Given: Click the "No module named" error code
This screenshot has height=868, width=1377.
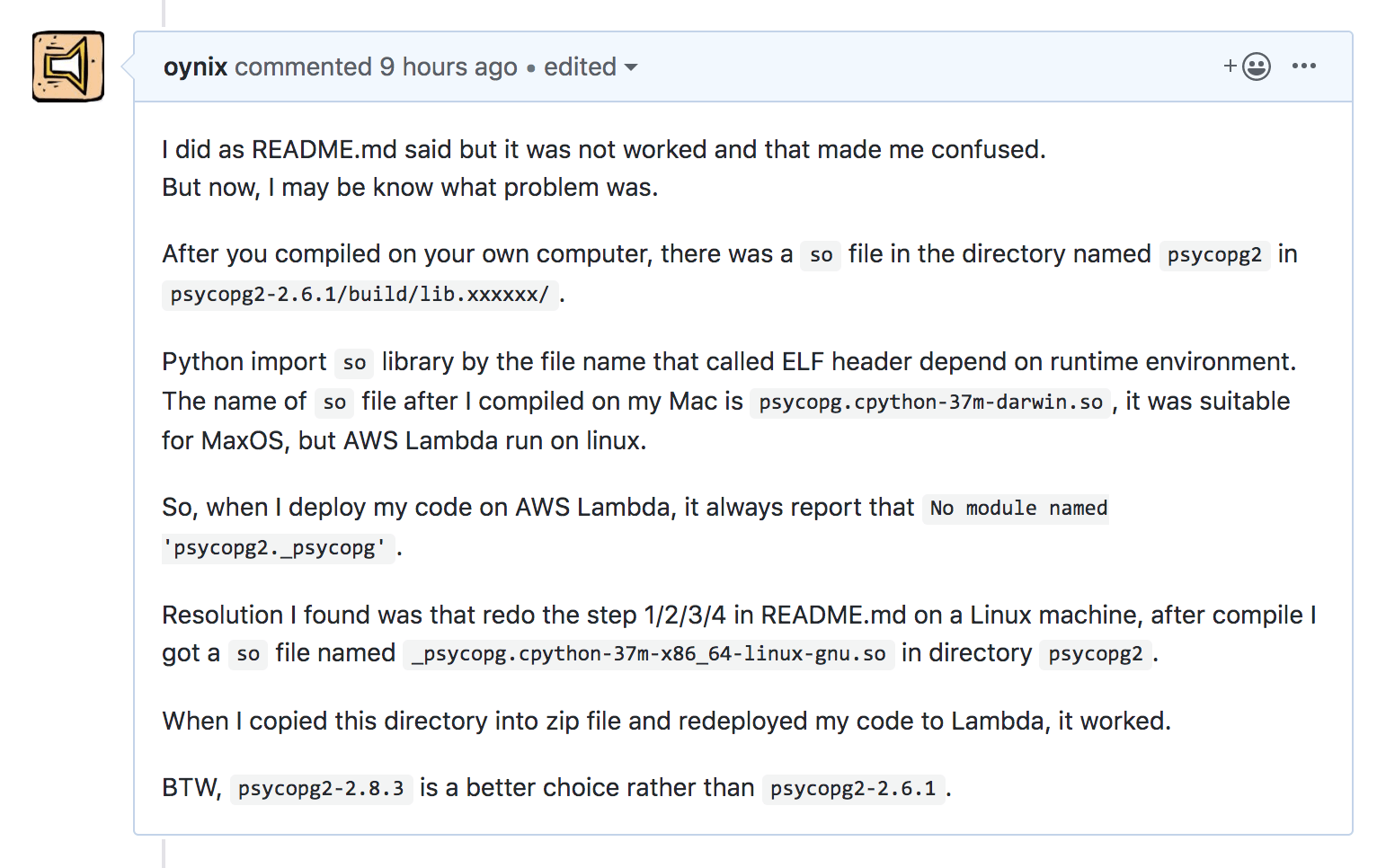Looking at the screenshot, I should [x=1017, y=509].
